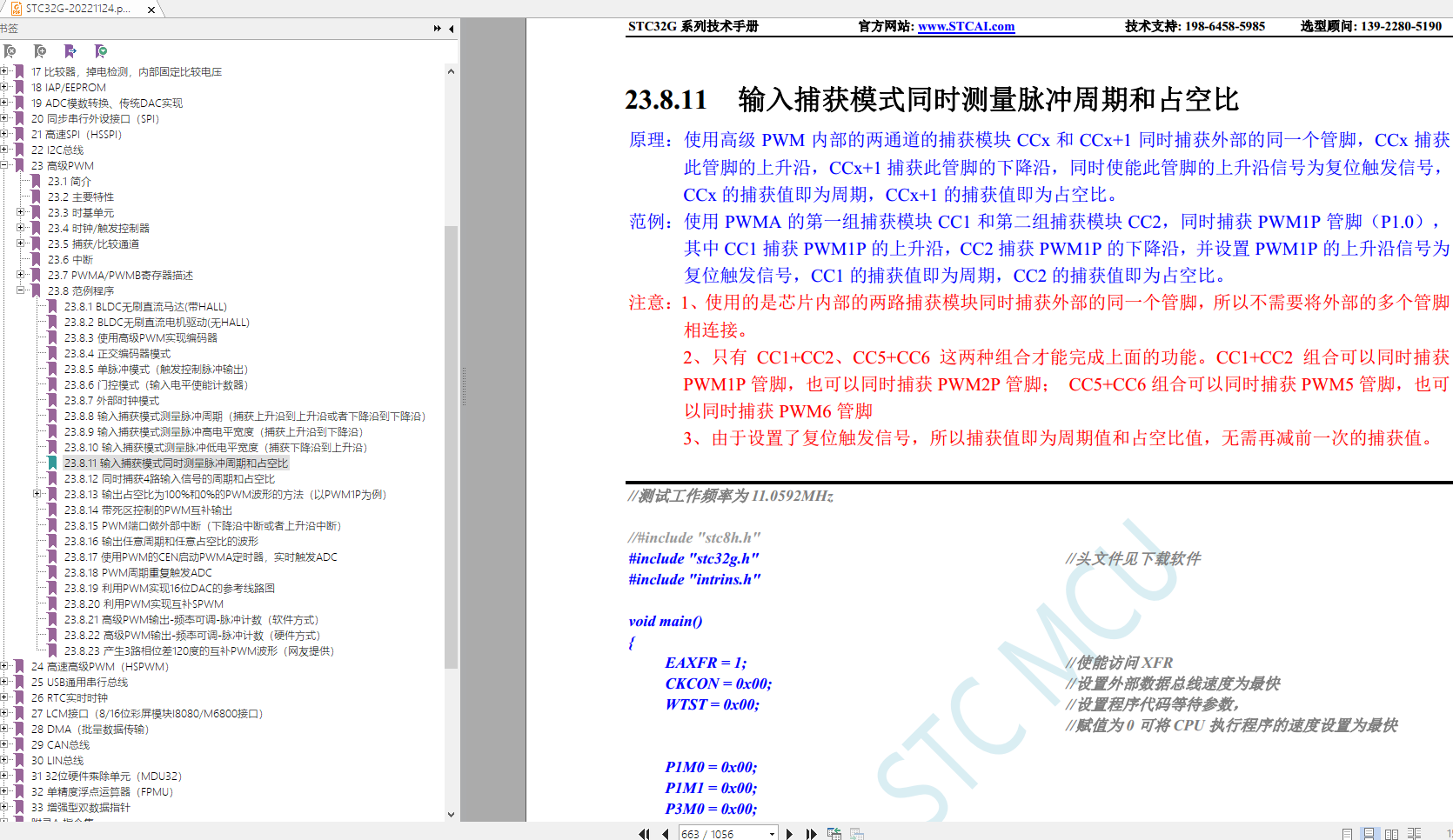This screenshot has height=840, width=1453.
Task: Open bookmark 23.2 主要特性
Action: 81,197
